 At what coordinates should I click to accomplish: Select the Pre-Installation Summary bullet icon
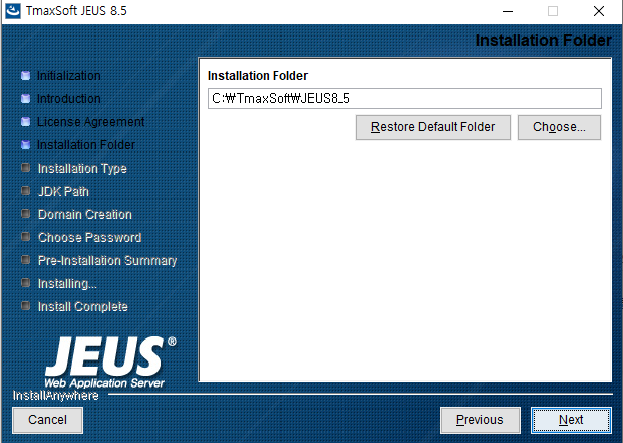25,260
